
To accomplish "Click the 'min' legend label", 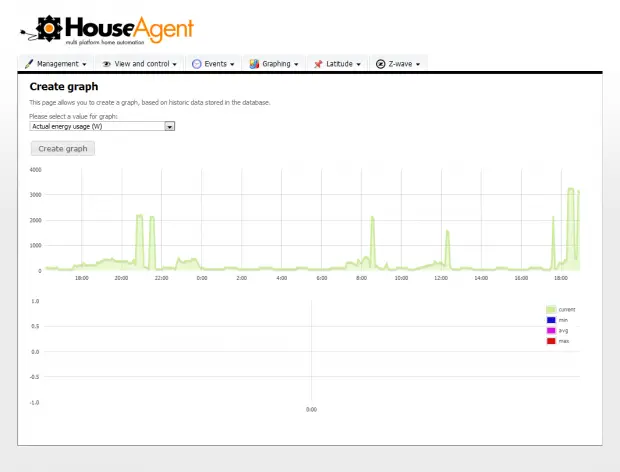I will 563,320.
